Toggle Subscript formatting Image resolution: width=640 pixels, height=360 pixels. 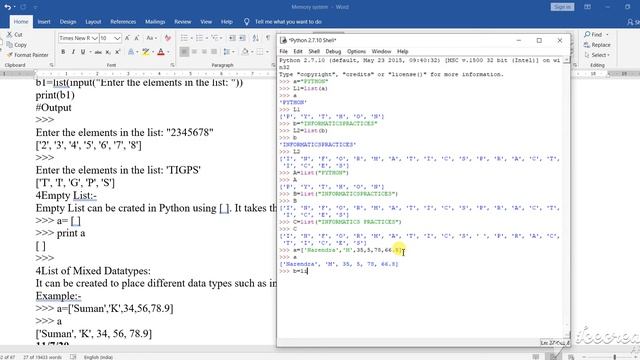pyautogui.click(x=108, y=52)
